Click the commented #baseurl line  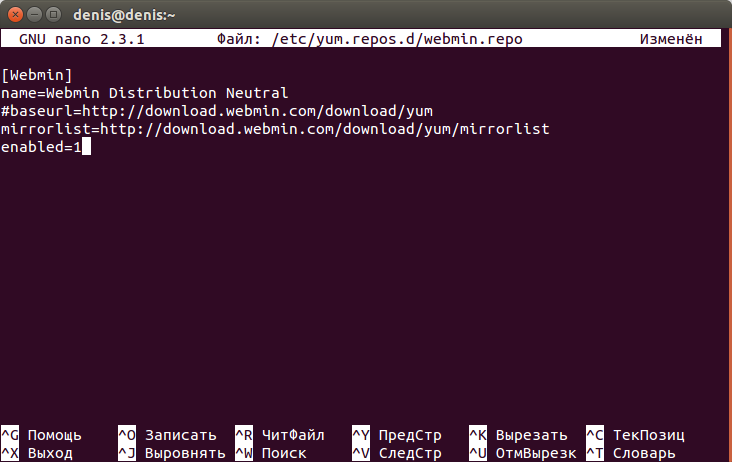click(x=217, y=111)
